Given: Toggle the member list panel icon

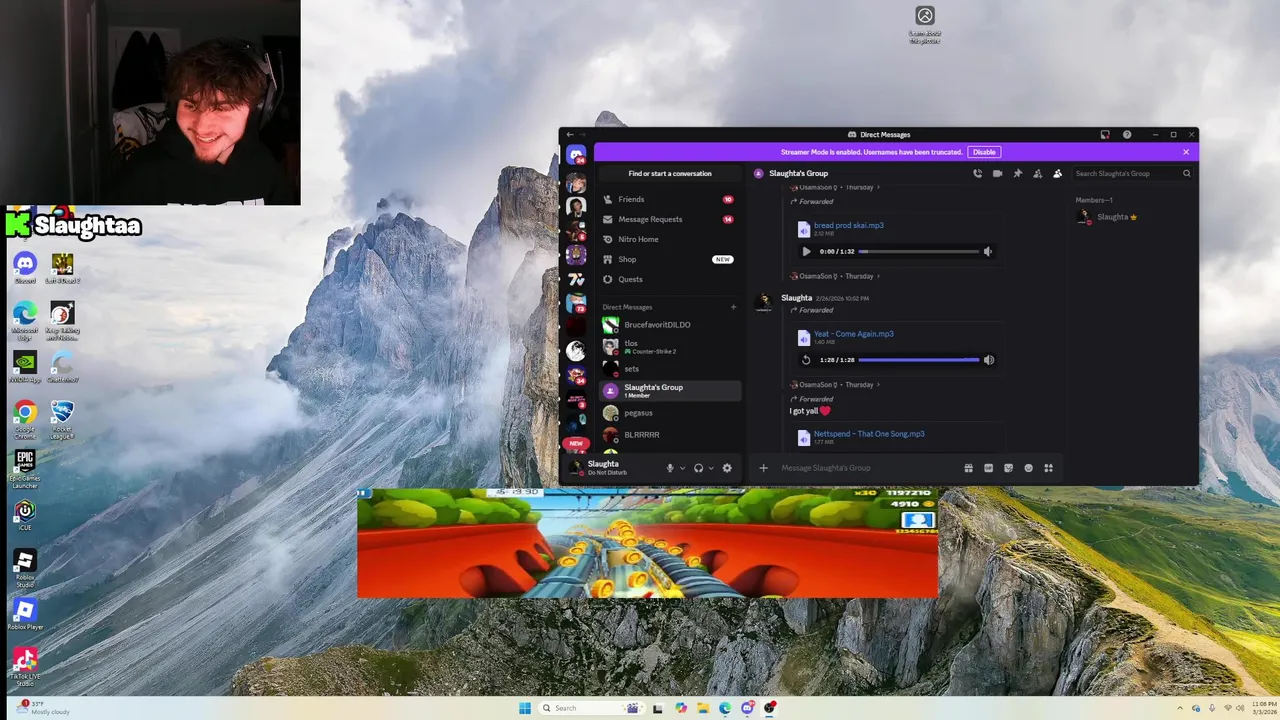Looking at the screenshot, I should [x=1057, y=173].
